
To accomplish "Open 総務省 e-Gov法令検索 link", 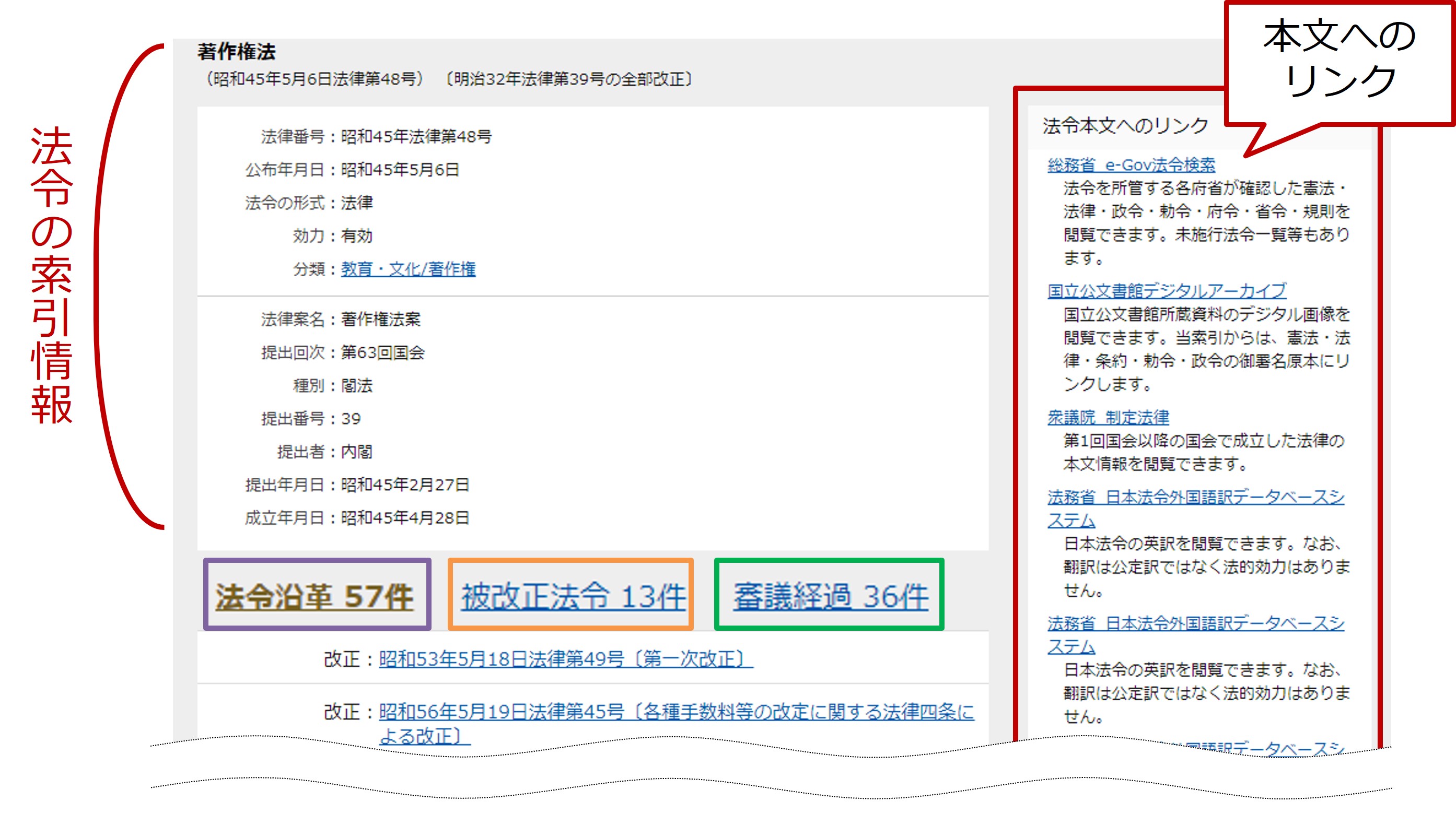I will pos(1131,165).
